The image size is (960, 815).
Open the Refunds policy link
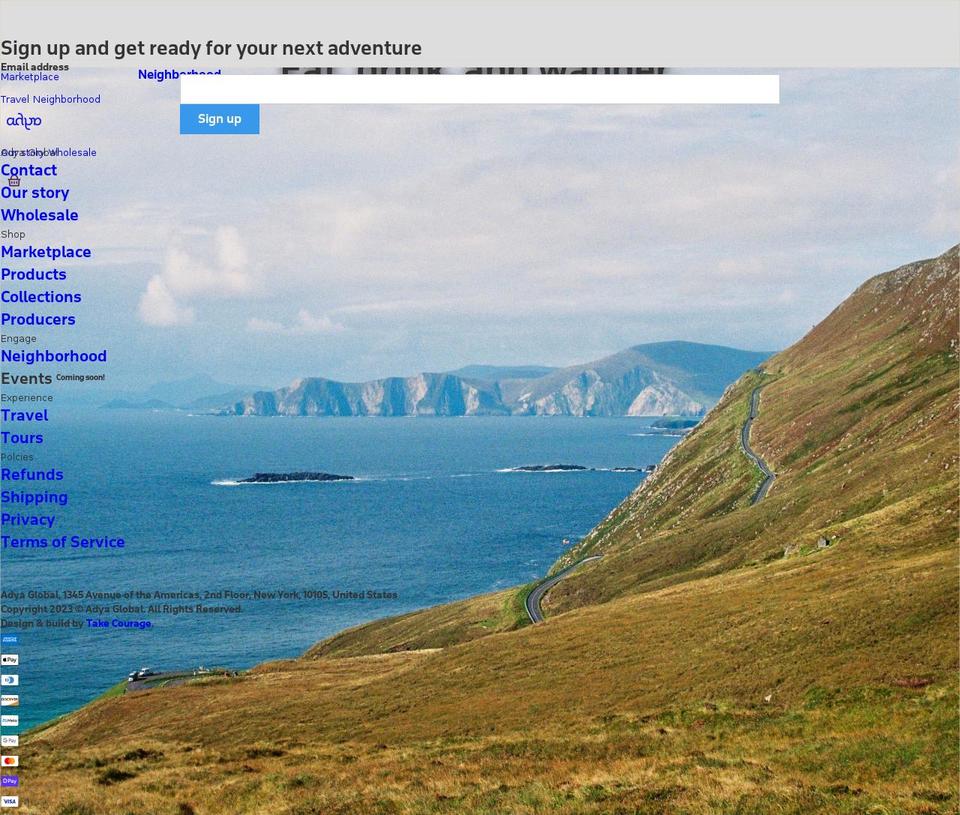point(32,475)
